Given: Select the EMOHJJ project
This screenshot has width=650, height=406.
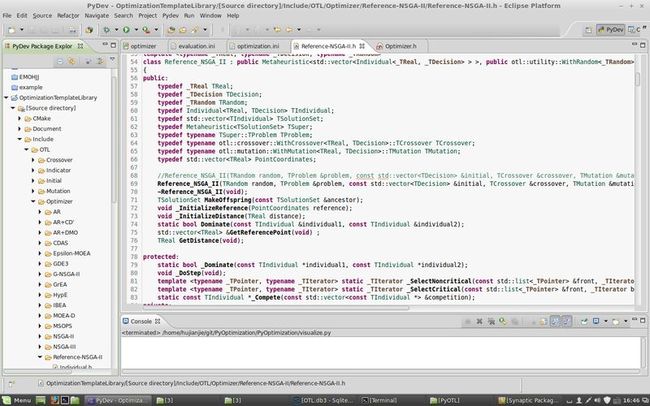Looking at the screenshot, I should point(29,77).
